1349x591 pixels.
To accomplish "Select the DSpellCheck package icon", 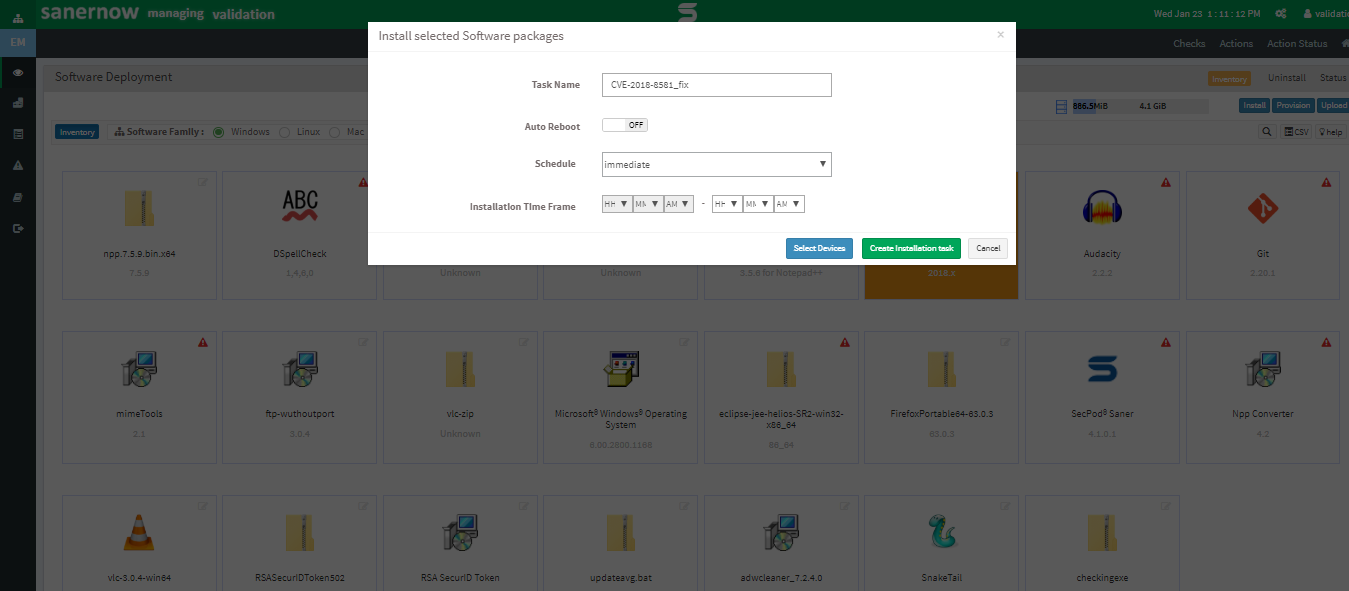I will click(300, 206).
